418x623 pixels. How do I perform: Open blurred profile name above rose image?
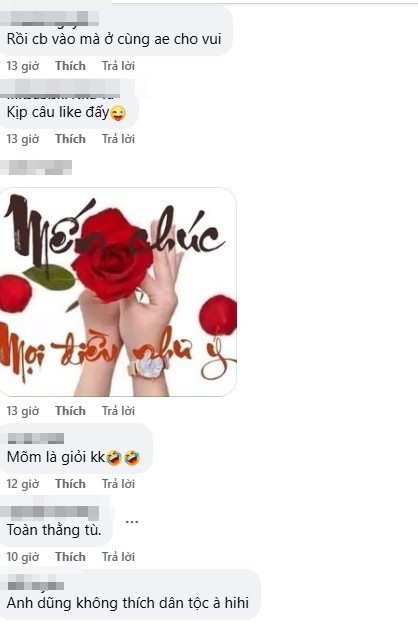[x=36, y=167]
